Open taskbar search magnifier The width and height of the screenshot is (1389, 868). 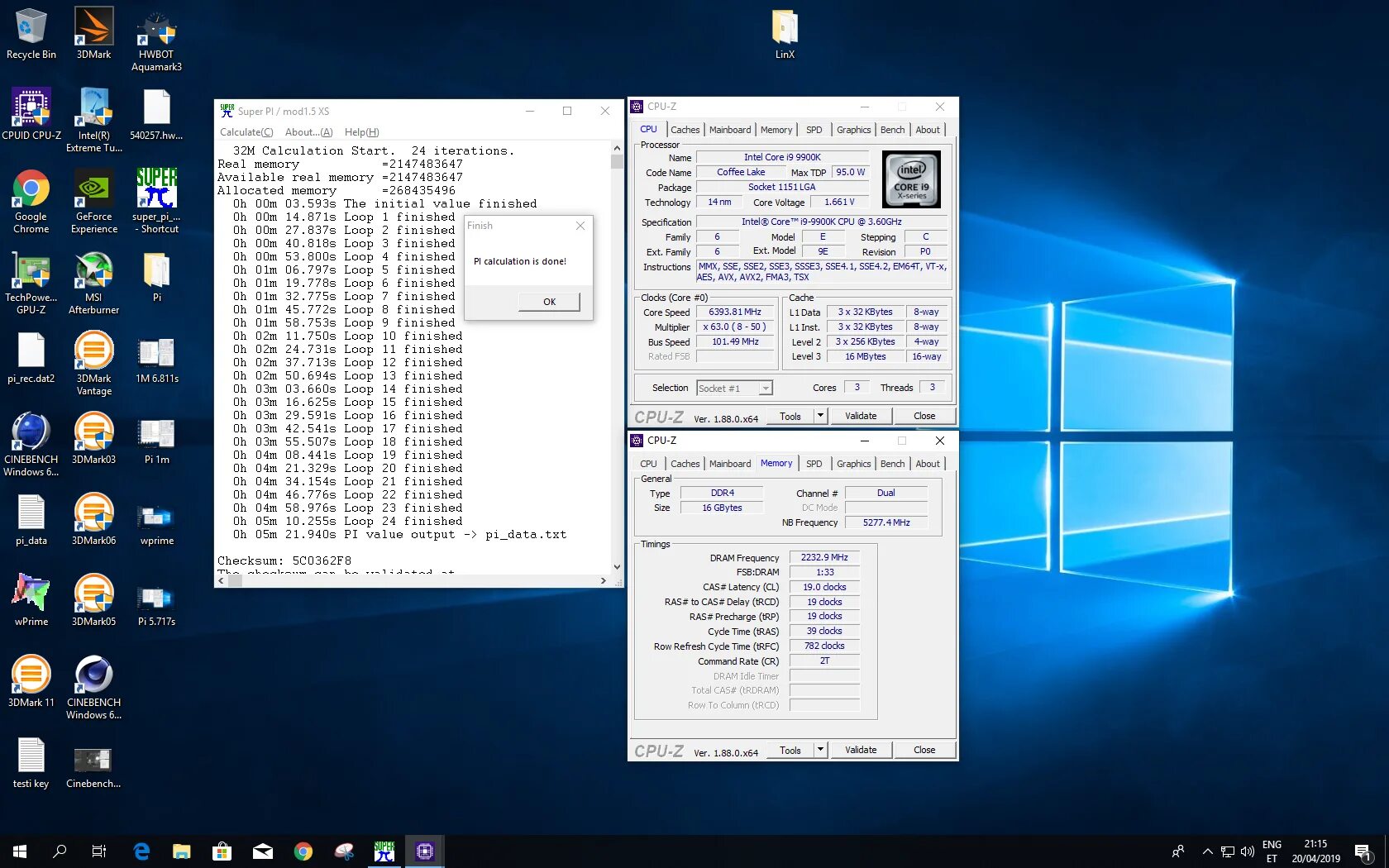[x=60, y=851]
